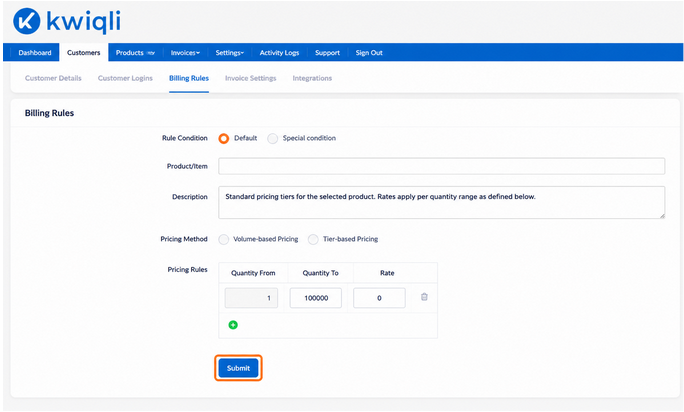
Task: Expand the Invoices menu
Action: (x=185, y=52)
